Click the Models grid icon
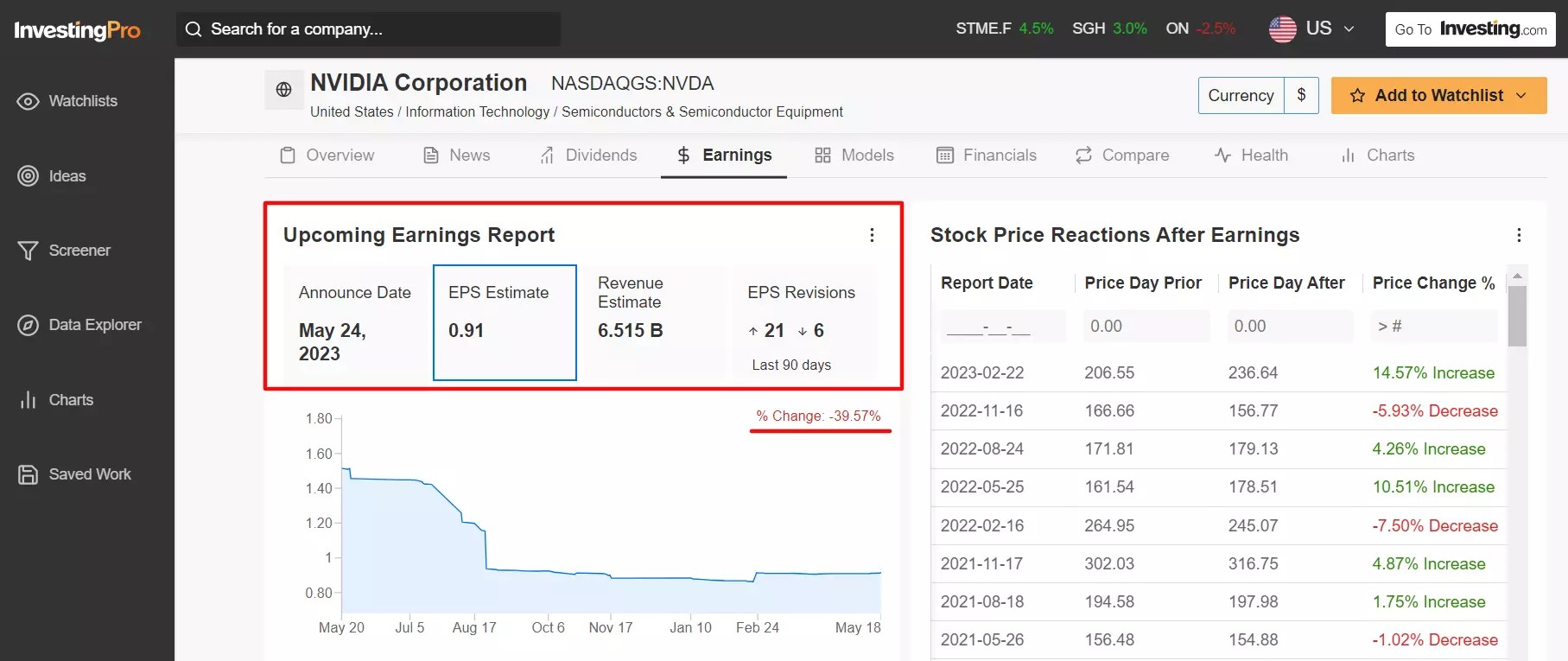Viewport: 1568px width, 661px height. (x=822, y=156)
